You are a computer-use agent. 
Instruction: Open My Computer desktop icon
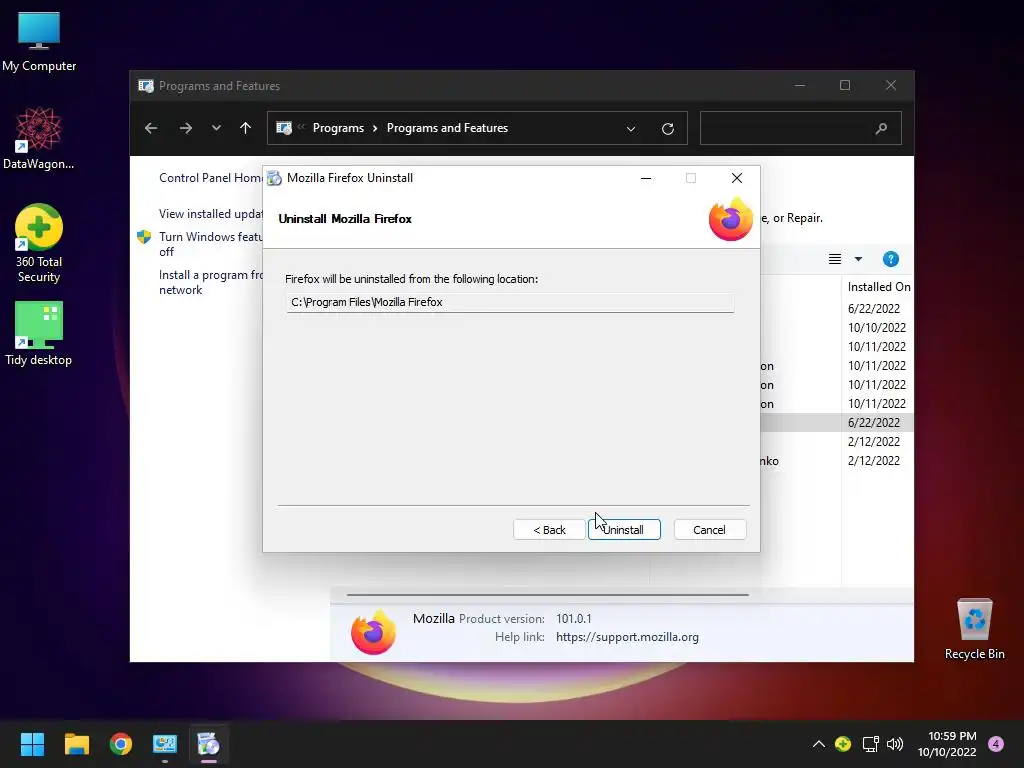pos(39,42)
